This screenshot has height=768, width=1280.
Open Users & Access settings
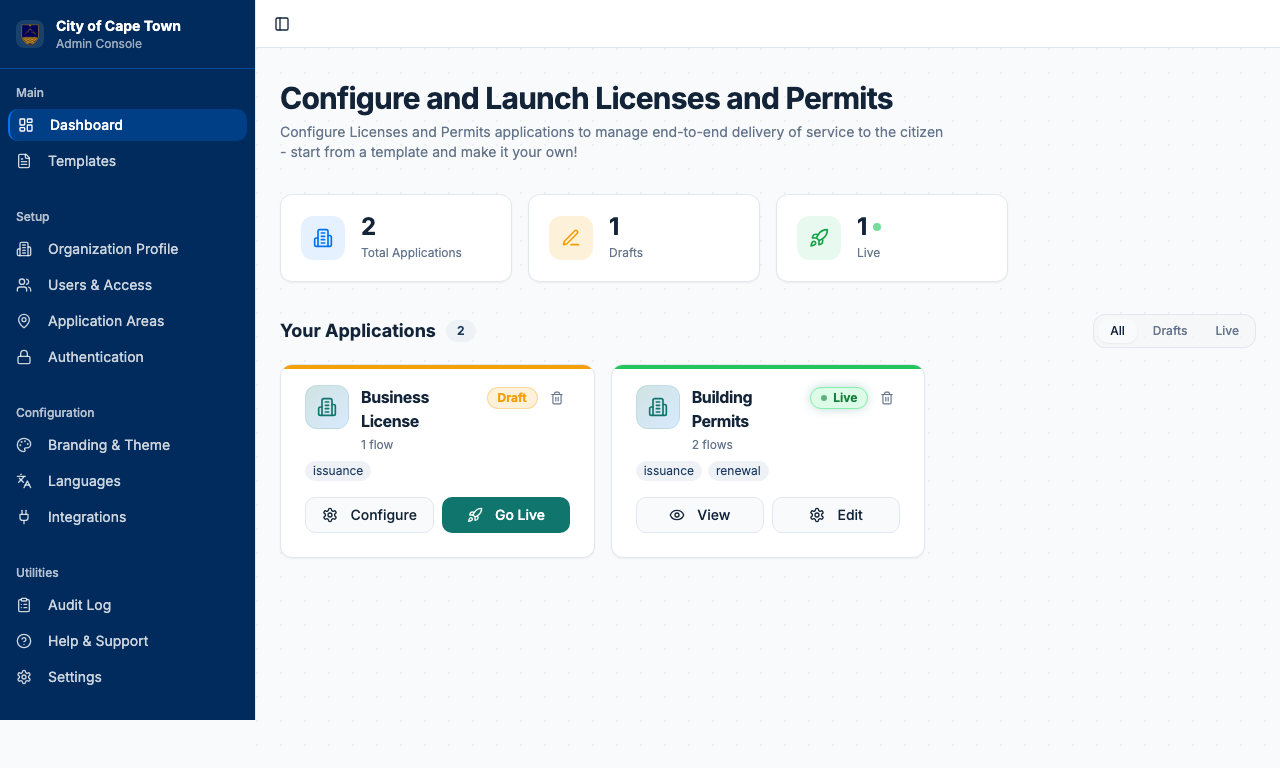128,285
